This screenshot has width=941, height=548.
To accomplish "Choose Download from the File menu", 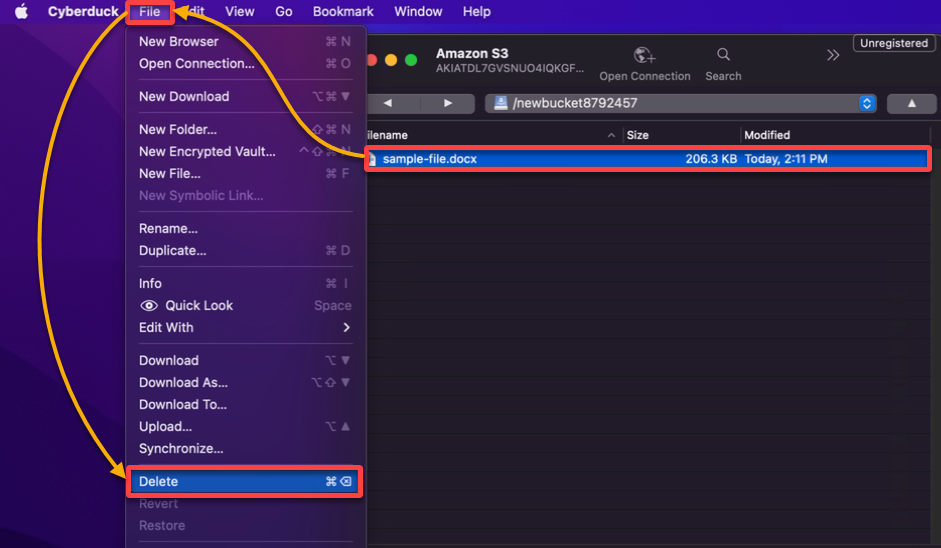I will point(245,361).
